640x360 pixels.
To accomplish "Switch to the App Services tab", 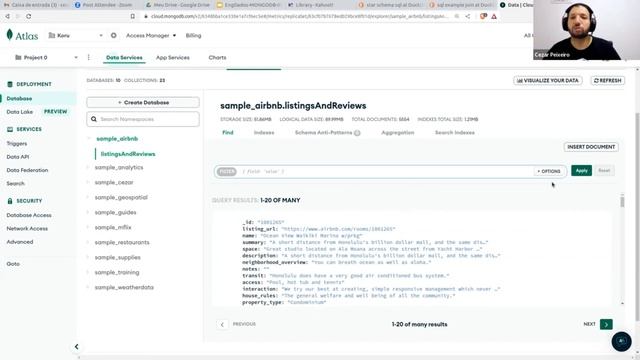I will [173, 58].
